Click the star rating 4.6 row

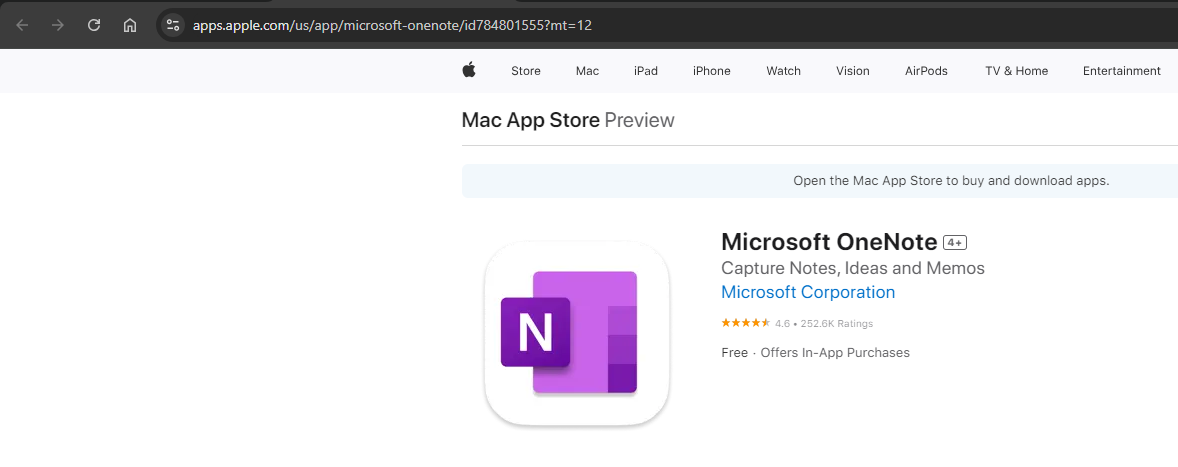[797, 324]
